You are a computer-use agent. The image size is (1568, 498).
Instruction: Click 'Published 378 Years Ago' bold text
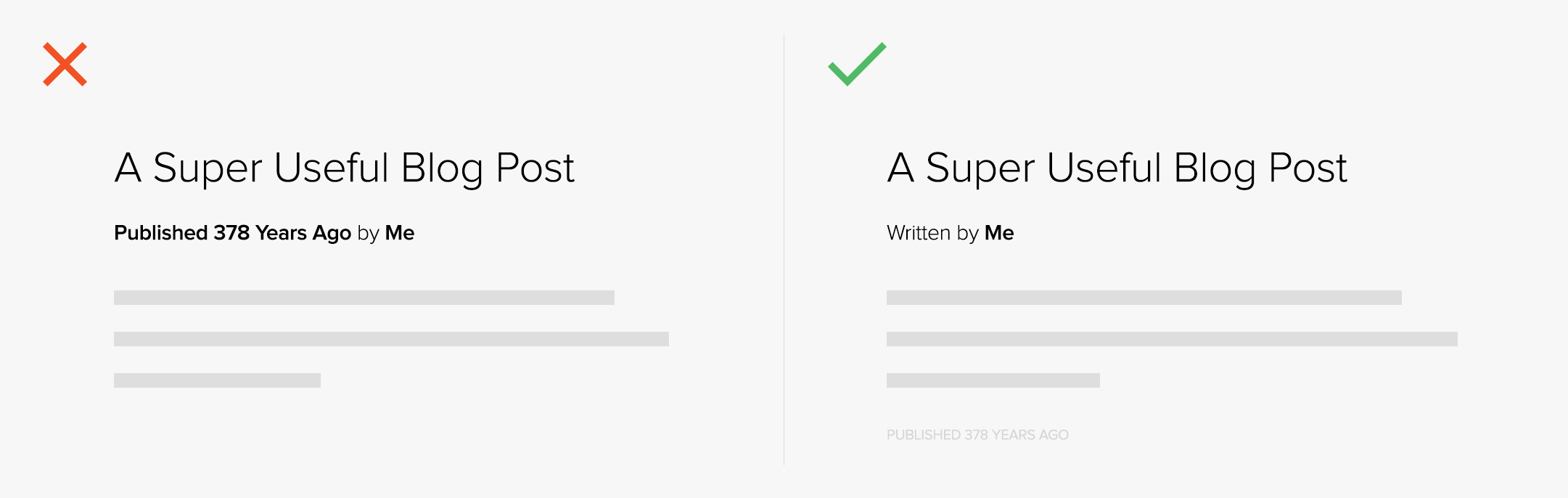tap(233, 233)
